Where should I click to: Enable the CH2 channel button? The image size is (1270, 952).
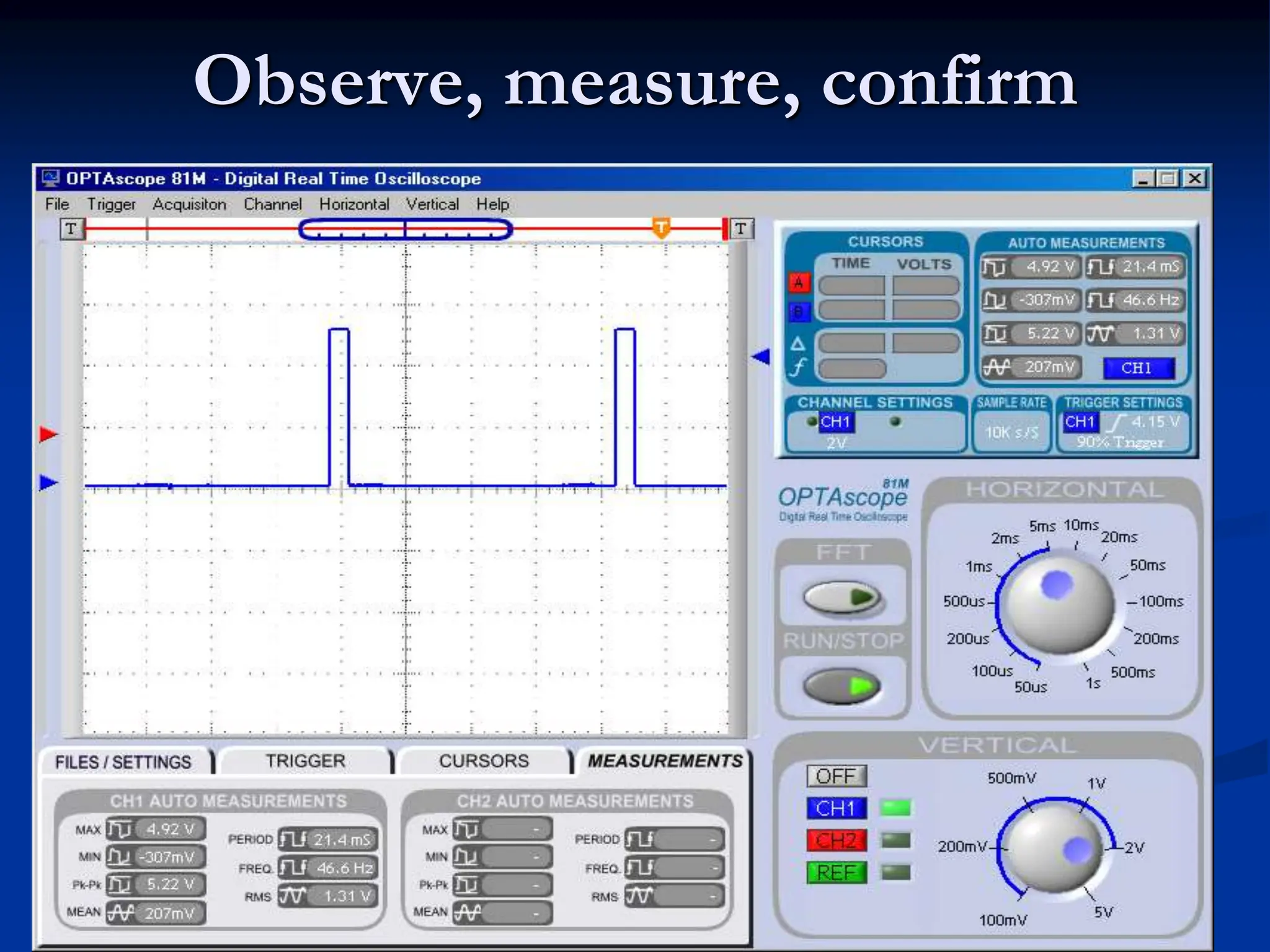pos(836,840)
